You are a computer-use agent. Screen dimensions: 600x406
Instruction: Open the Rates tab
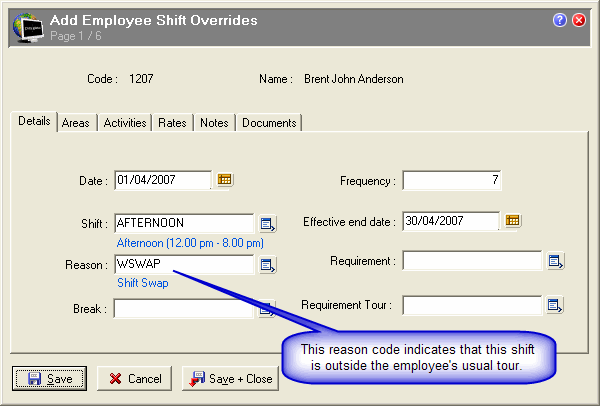[172, 123]
